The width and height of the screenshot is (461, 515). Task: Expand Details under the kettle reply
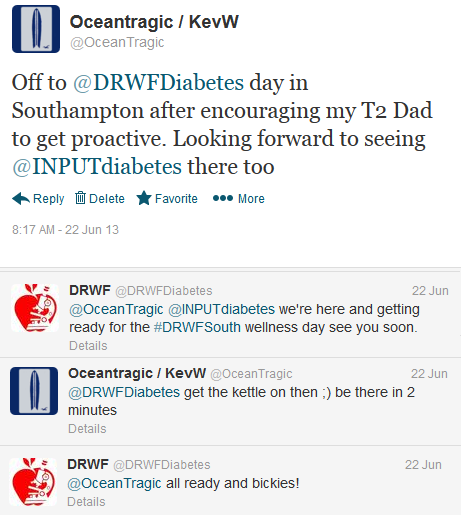[x=87, y=429]
